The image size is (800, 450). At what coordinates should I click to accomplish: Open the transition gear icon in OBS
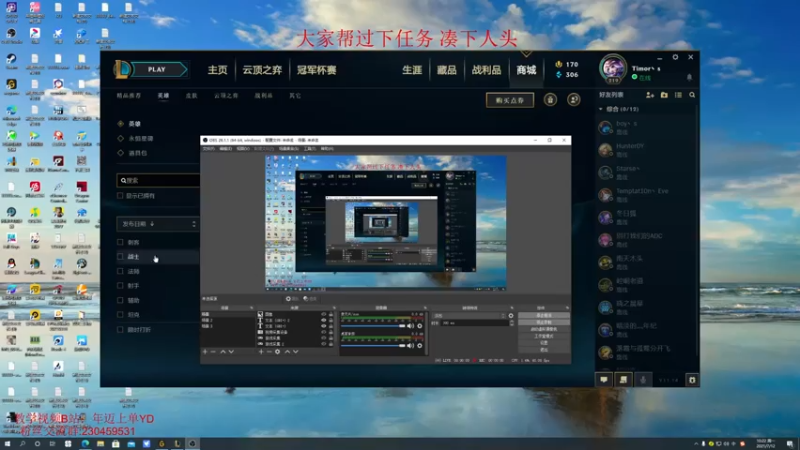[511, 316]
